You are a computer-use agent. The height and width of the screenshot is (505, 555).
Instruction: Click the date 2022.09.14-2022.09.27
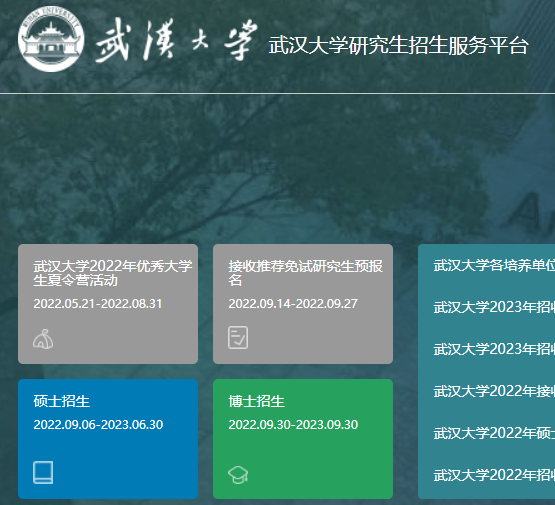tap(293, 304)
